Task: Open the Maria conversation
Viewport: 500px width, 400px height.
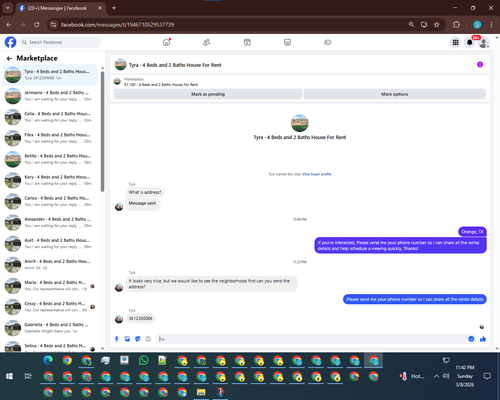Action: 50,286
